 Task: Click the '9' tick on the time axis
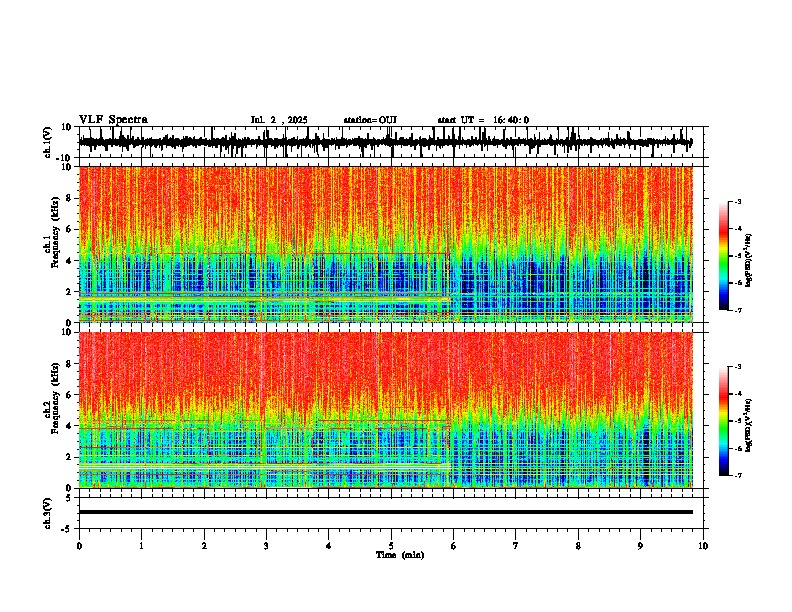[x=640, y=546]
